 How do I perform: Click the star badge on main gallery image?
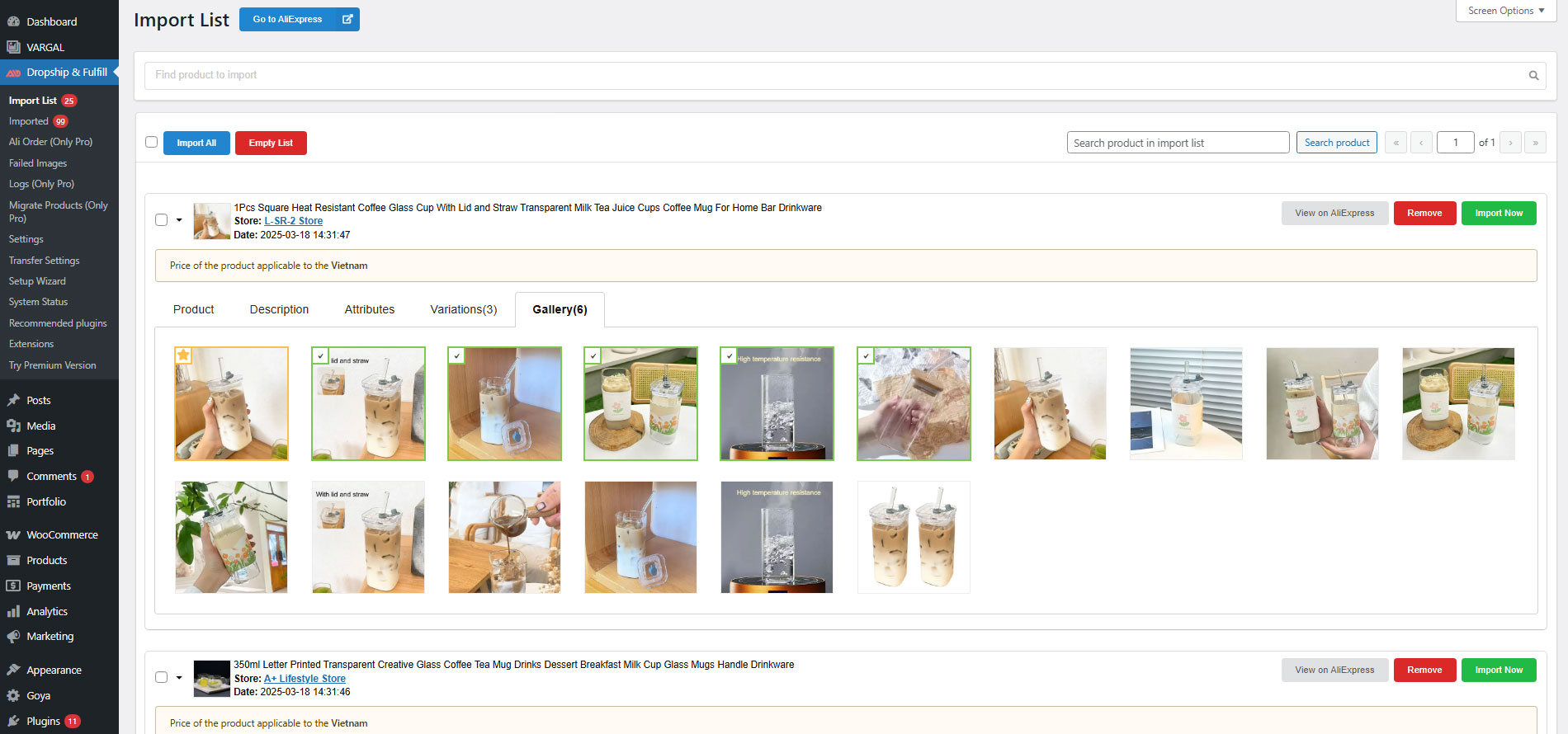pyautogui.click(x=183, y=355)
